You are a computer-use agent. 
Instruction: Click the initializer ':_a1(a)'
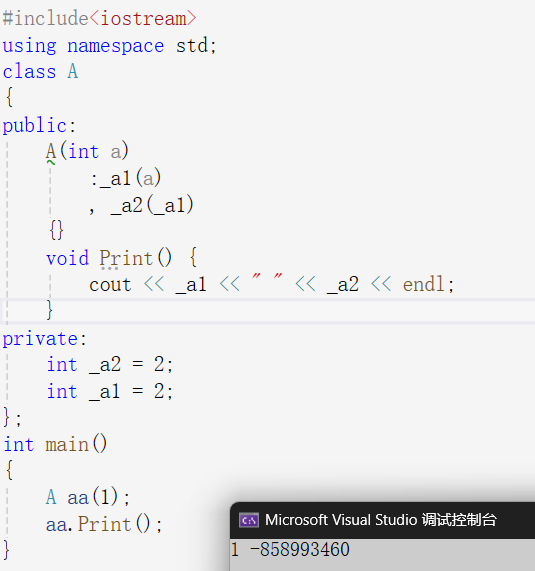point(126,178)
